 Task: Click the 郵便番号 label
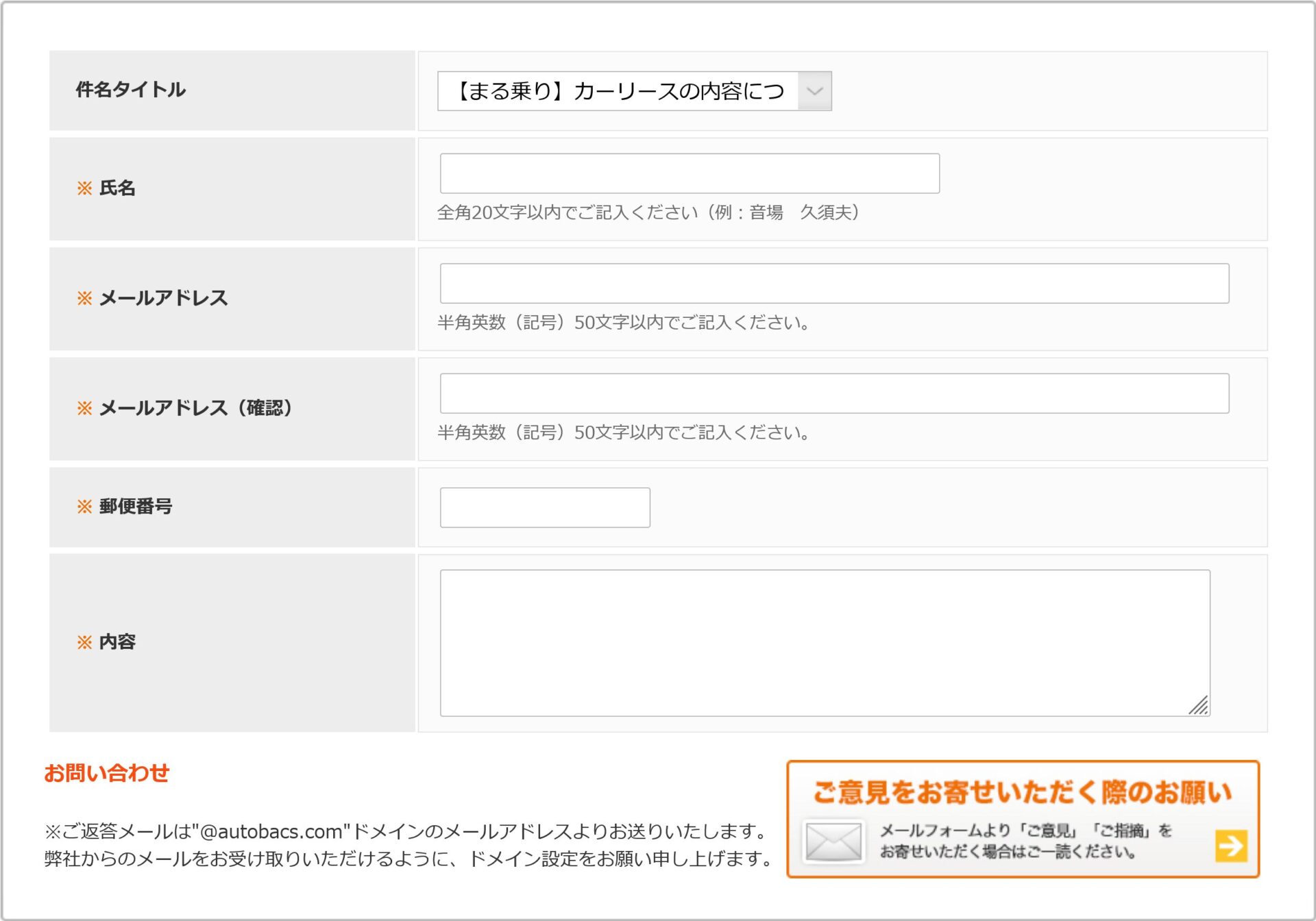[x=125, y=506]
